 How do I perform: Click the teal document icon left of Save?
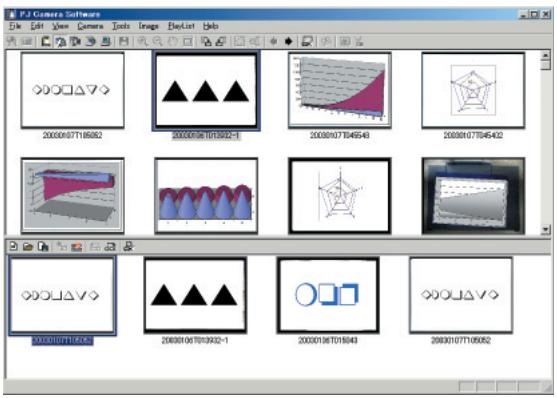tap(106, 42)
